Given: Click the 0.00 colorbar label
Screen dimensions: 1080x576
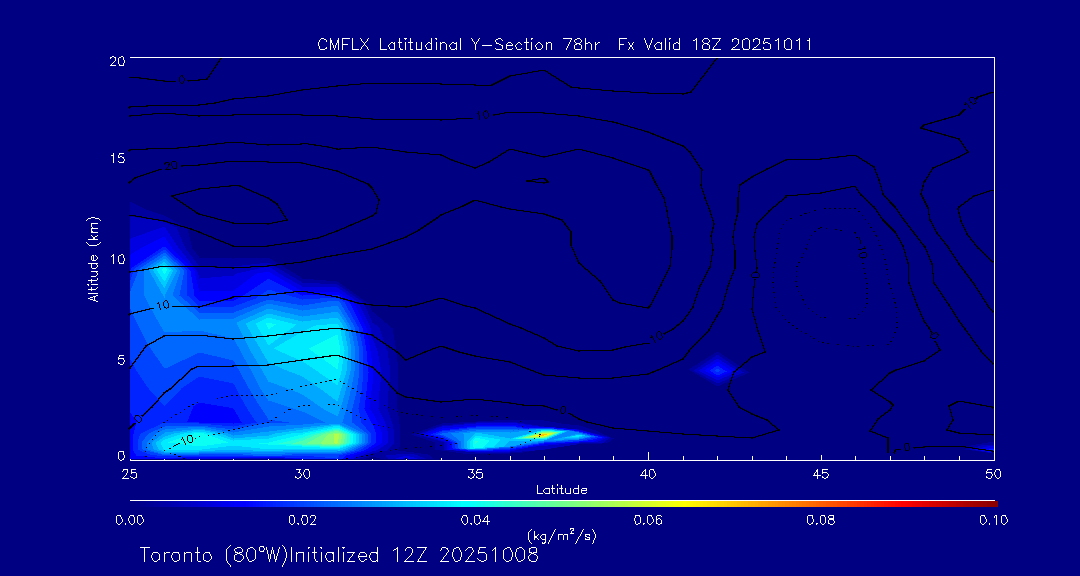Looking at the screenshot, I should (129, 520).
